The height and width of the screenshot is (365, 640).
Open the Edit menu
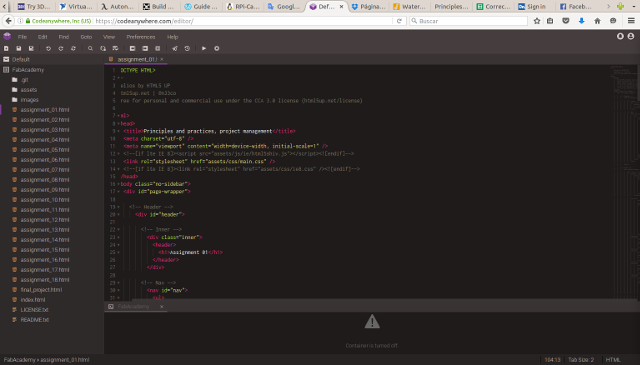pos(42,37)
